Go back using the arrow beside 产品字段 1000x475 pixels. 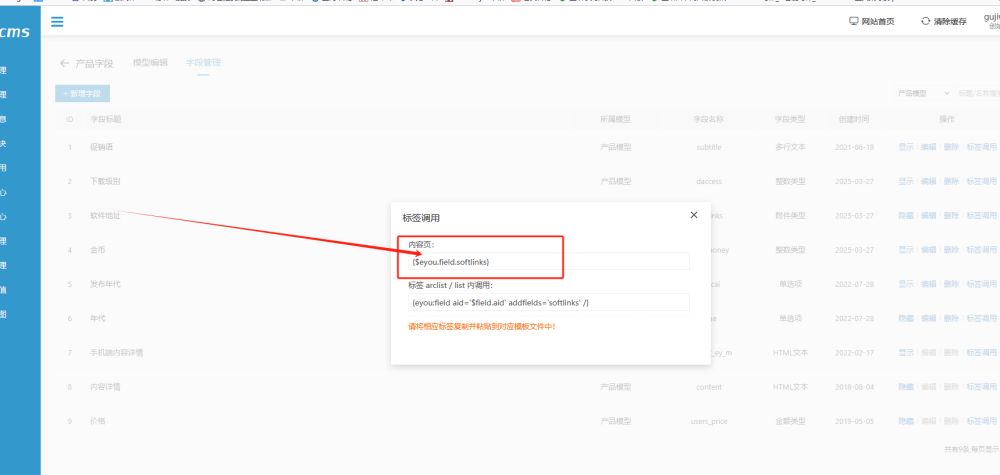pos(64,63)
